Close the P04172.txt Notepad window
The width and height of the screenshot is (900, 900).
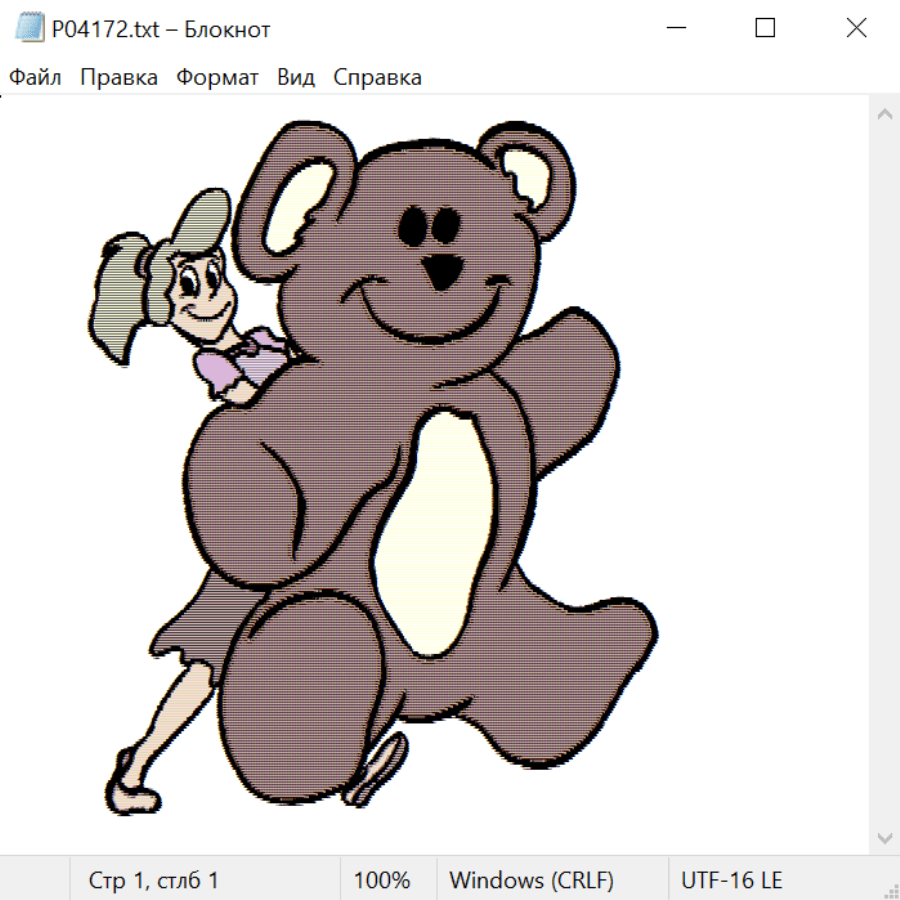pos(856,29)
